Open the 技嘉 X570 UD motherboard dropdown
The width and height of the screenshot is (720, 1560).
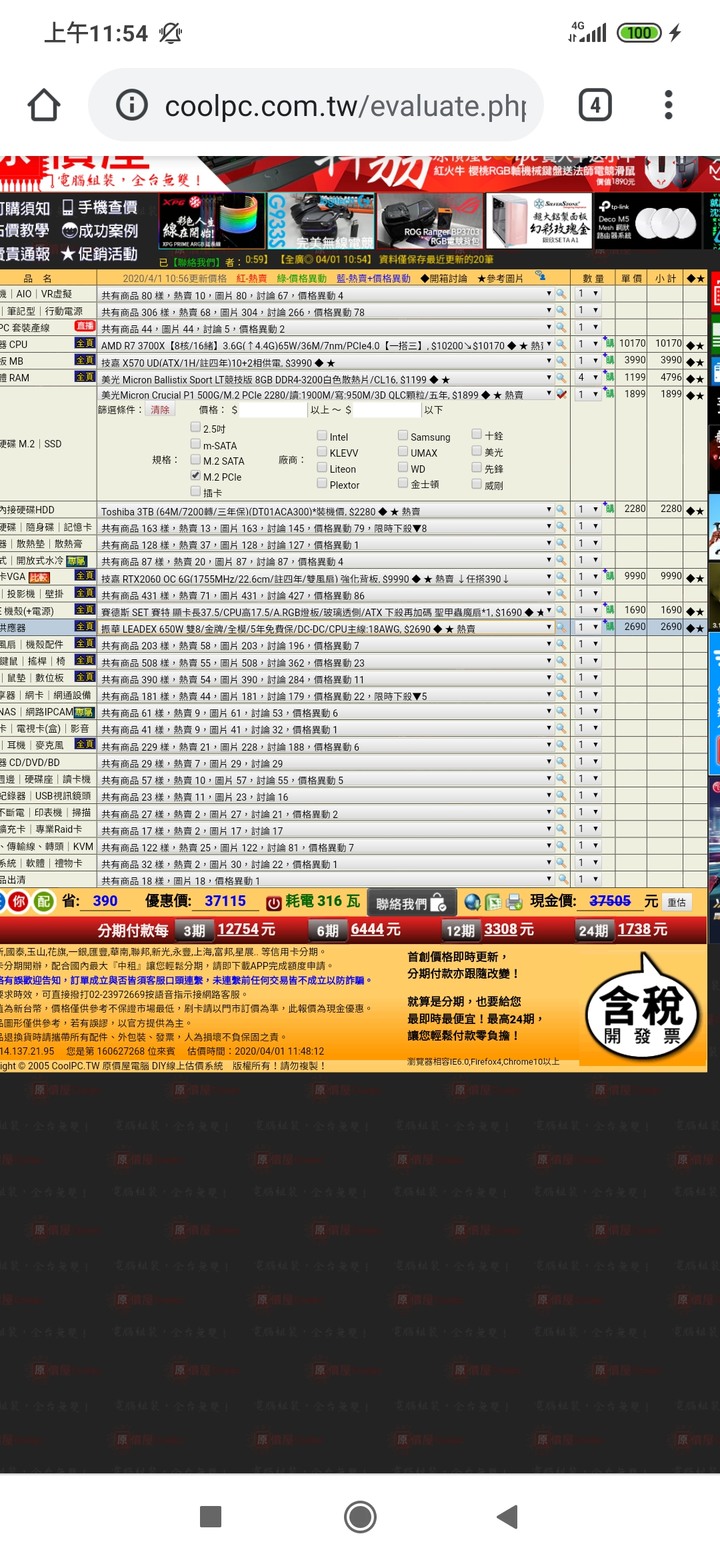[326, 361]
